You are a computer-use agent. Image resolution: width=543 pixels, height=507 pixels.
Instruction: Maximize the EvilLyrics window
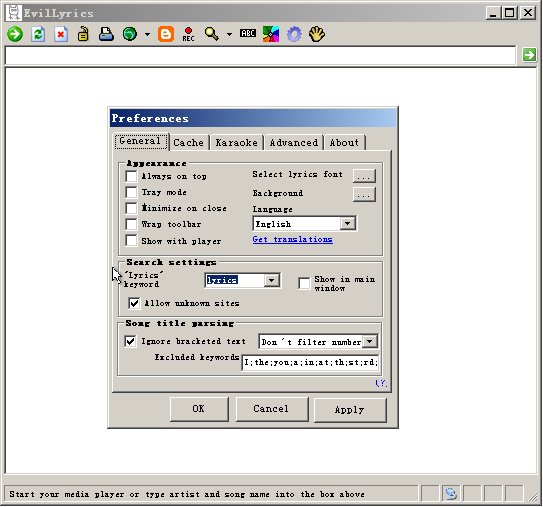coord(510,13)
